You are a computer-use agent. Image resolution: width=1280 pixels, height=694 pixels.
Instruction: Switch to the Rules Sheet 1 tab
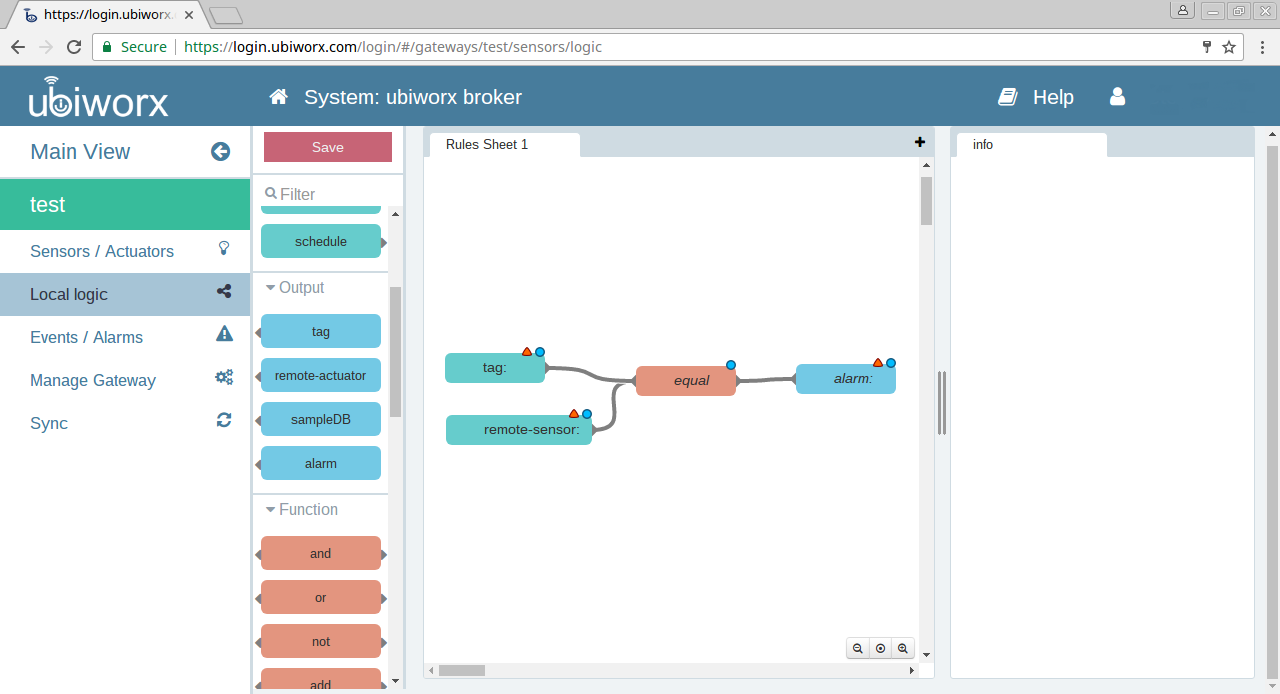[x=487, y=145]
